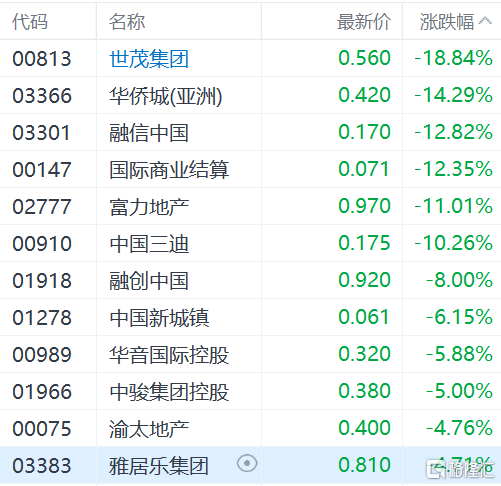
Task: Select the 华音国际控股 stock name
Action: [x=169, y=355]
